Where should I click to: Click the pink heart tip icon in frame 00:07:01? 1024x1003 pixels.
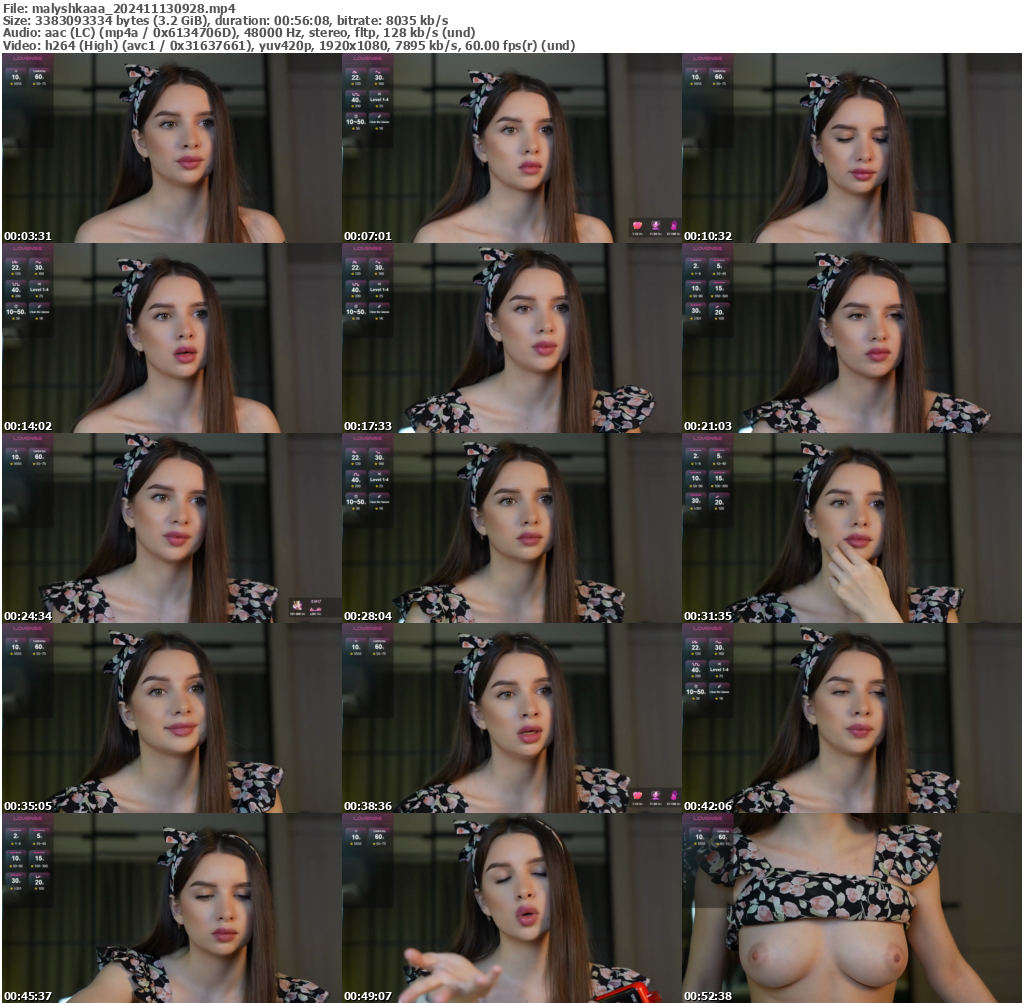pyautogui.click(x=637, y=225)
